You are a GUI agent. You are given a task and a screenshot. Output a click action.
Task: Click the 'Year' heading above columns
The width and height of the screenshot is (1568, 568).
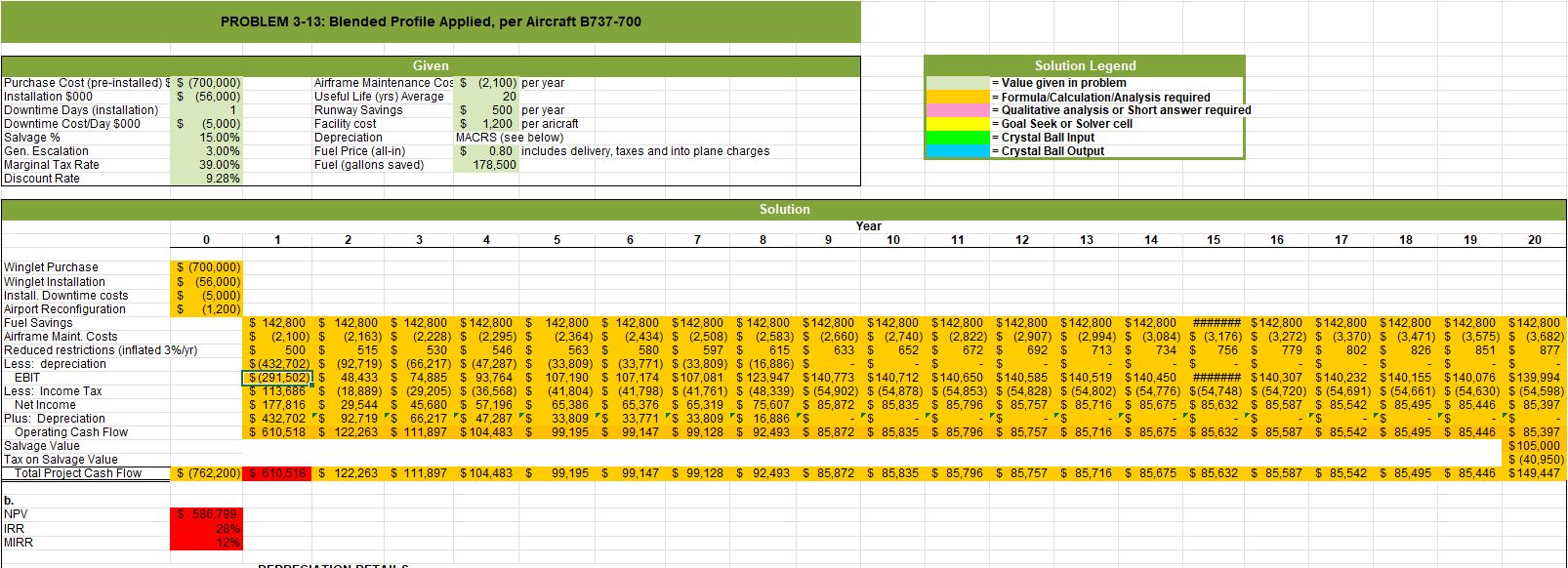(x=869, y=225)
